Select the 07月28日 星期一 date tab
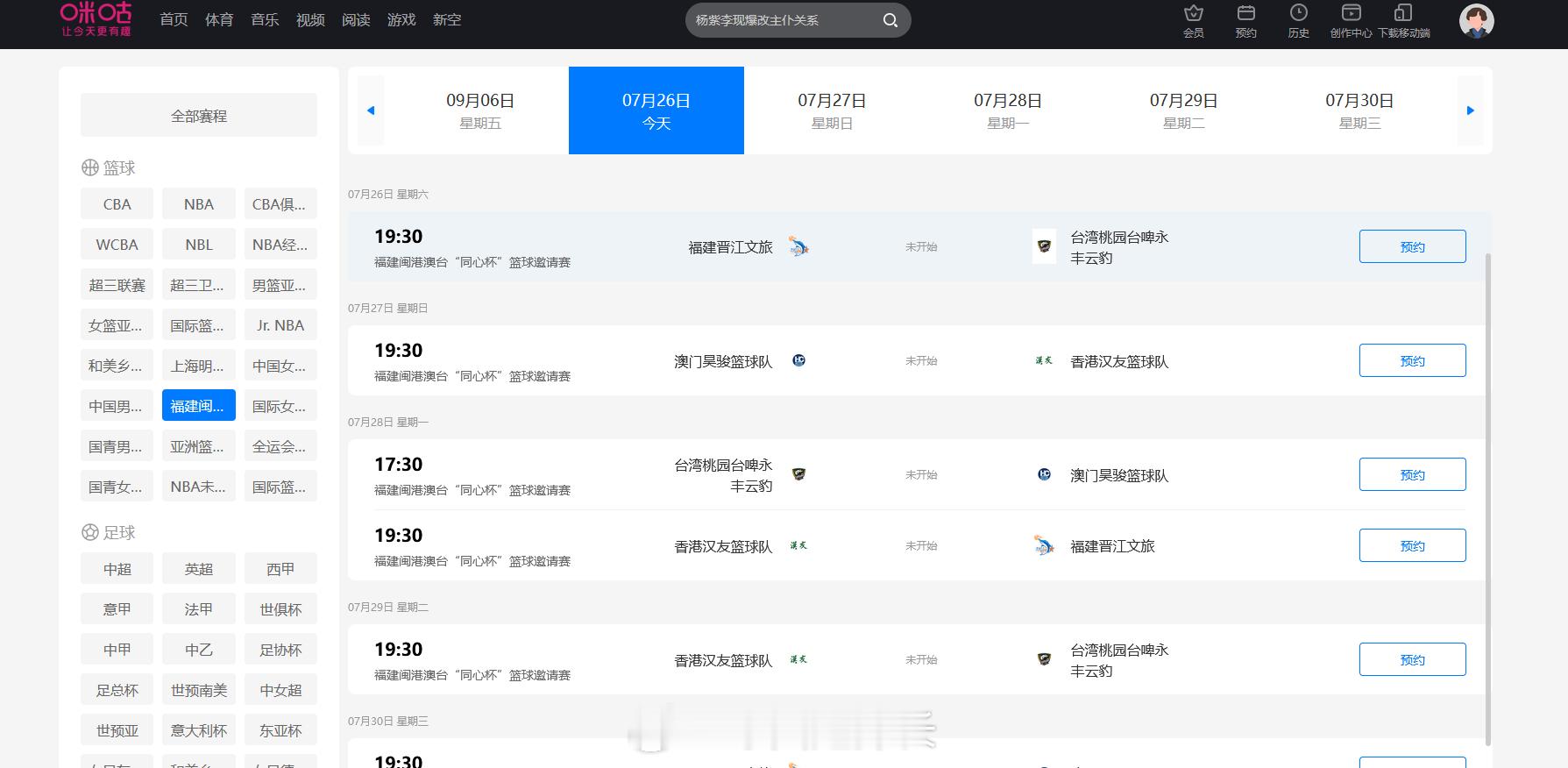Screen dimensions: 1568x768 pyautogui.click(x=1008, y=110)
